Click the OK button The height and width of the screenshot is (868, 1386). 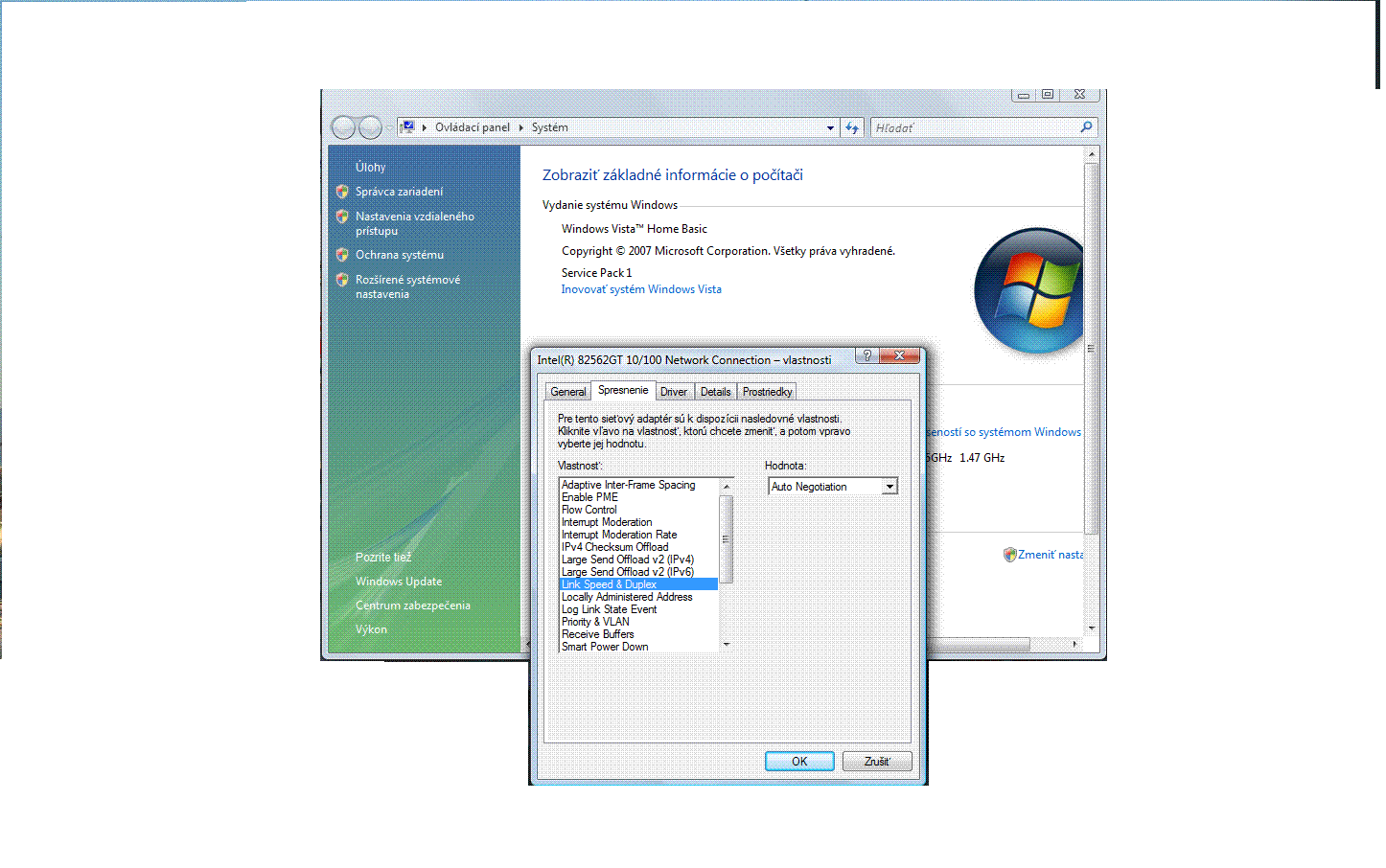[799, 762]
